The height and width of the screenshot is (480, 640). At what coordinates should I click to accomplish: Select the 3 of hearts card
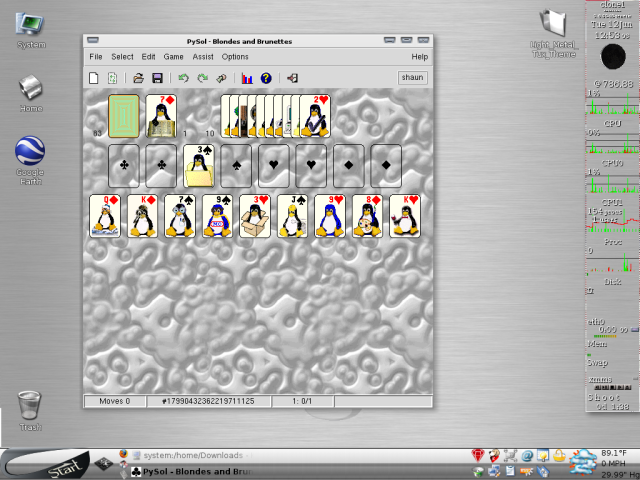coord(255,216)
